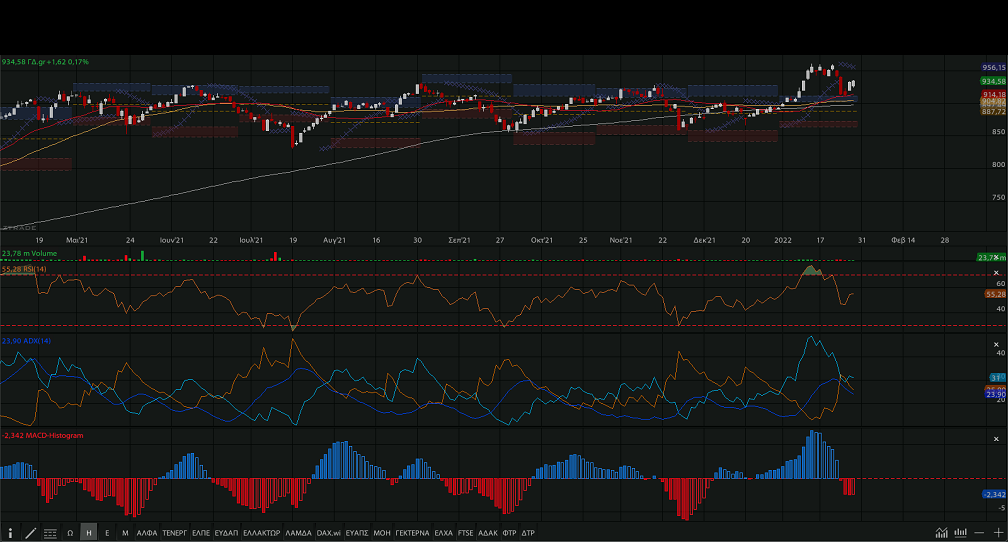The height and width of the screenshot is (542, 1008).
Task: Open the bar indicators icon
Action: click(x=960, y=533)
